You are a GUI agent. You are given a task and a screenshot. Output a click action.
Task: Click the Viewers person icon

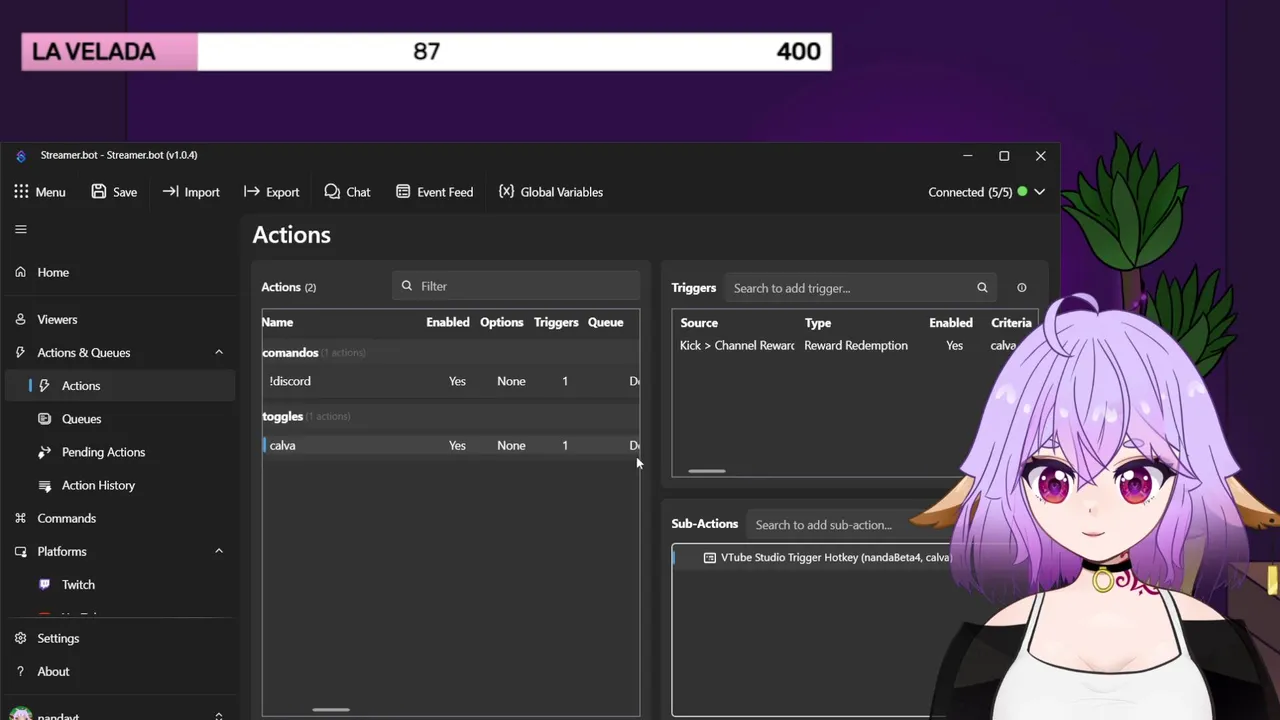tap(20, 319)
